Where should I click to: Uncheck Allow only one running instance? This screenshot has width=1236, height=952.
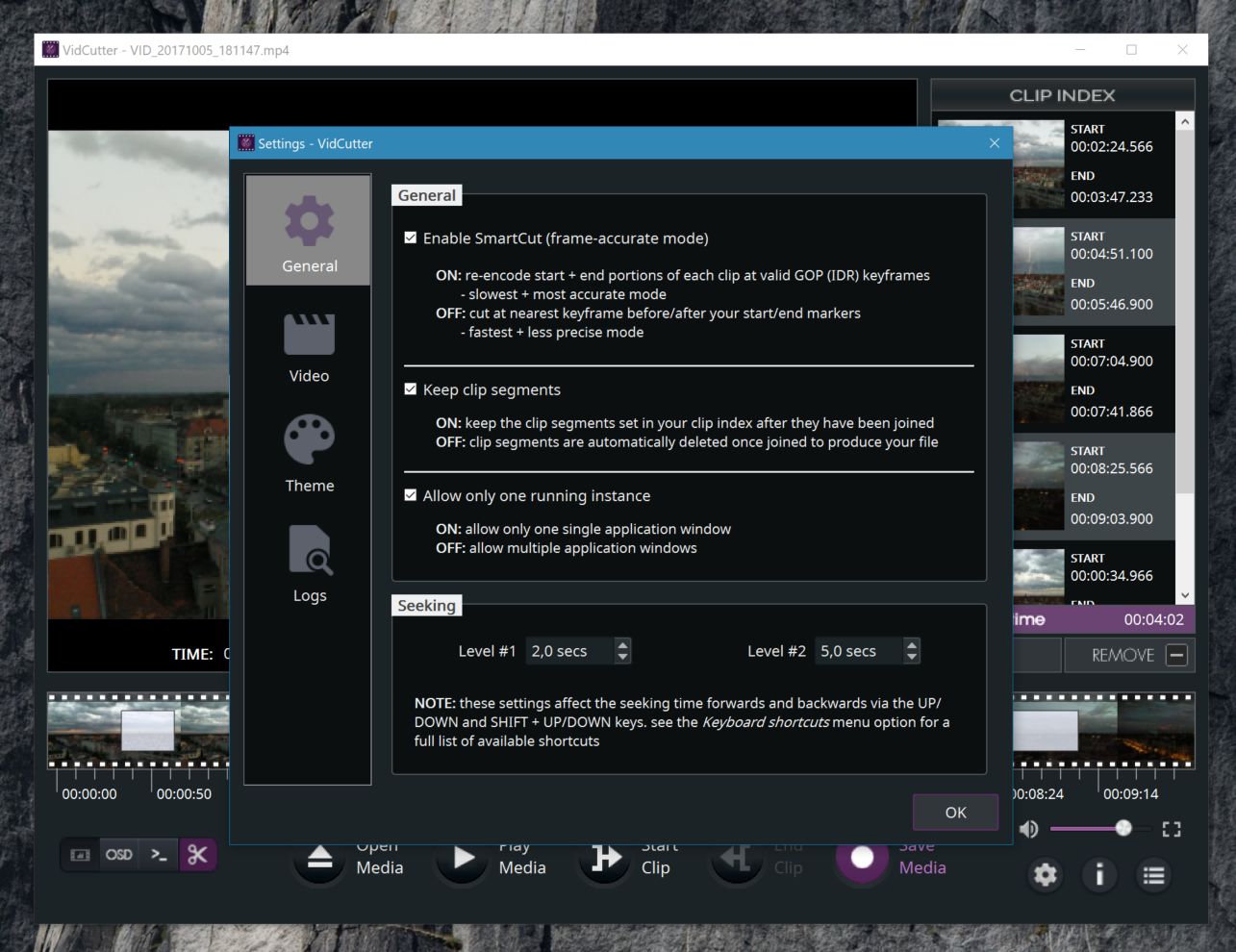[411, 494]
